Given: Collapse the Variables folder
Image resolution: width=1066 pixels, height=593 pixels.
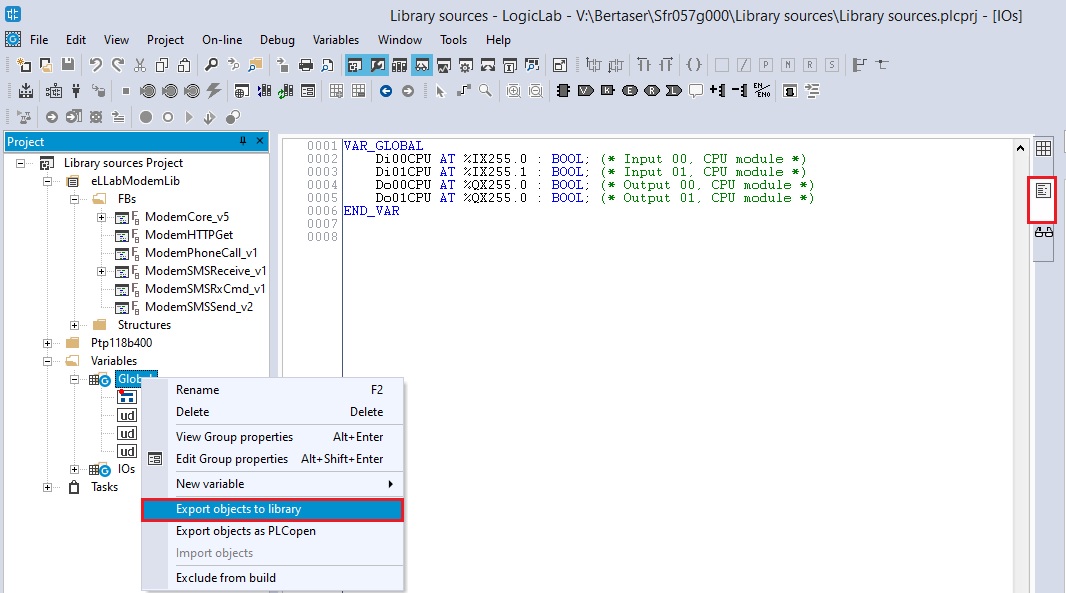Looking at the screenshot, I should (48, 361).
